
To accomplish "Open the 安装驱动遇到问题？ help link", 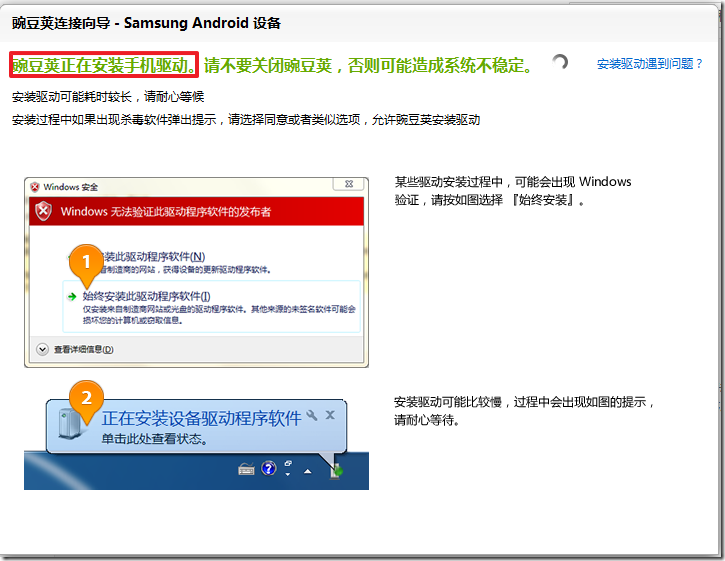I will click(650, 64).
